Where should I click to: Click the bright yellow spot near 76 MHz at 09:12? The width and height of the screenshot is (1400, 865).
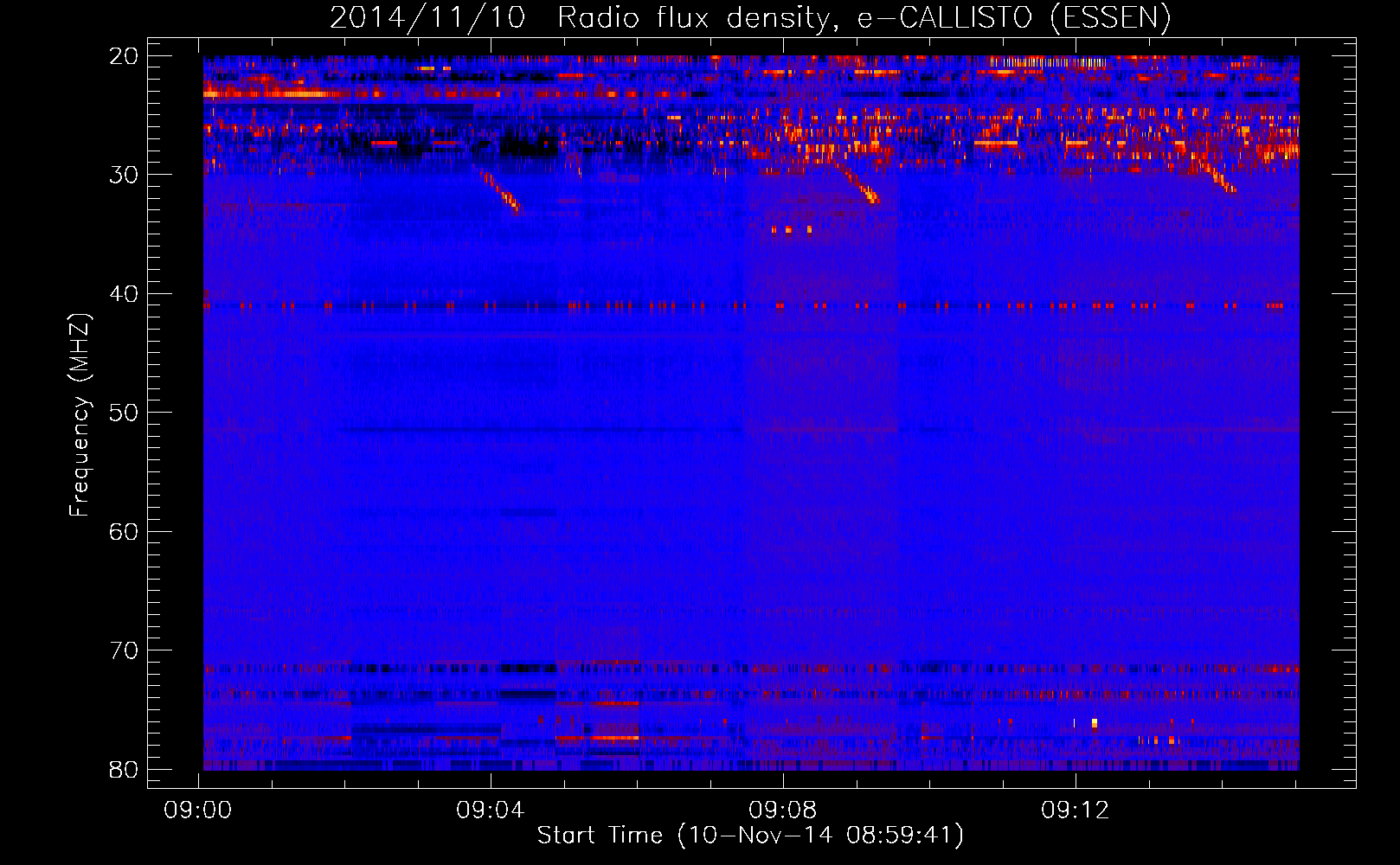pyautogui.click(x=1095, y=723)
